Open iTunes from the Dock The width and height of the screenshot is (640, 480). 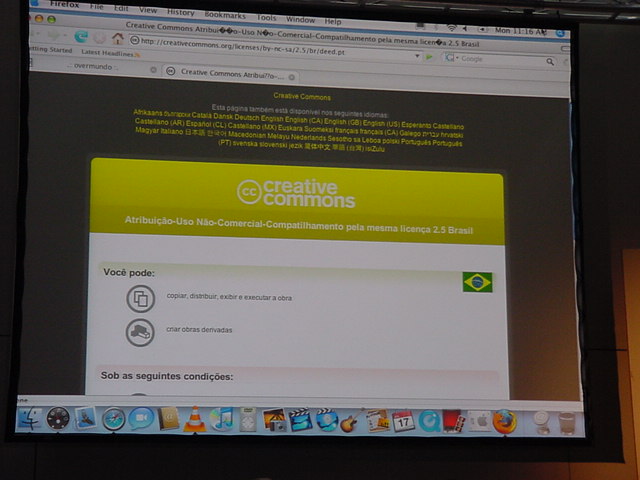coord(222,419)
